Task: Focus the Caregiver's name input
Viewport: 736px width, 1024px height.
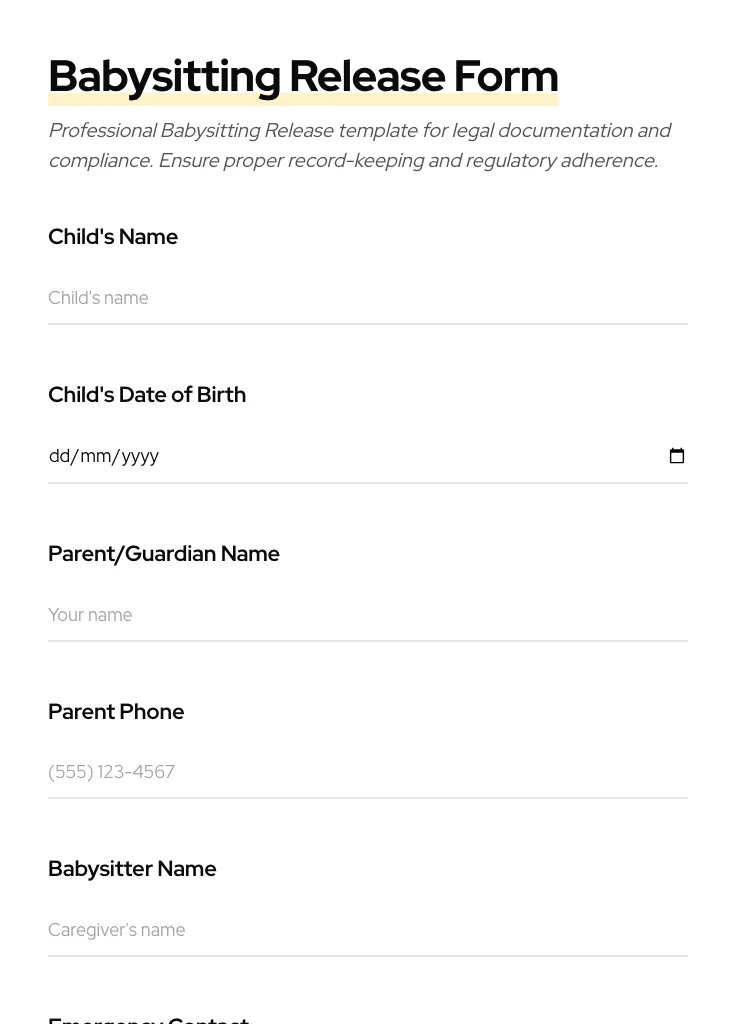Action: tap(367, 930)
